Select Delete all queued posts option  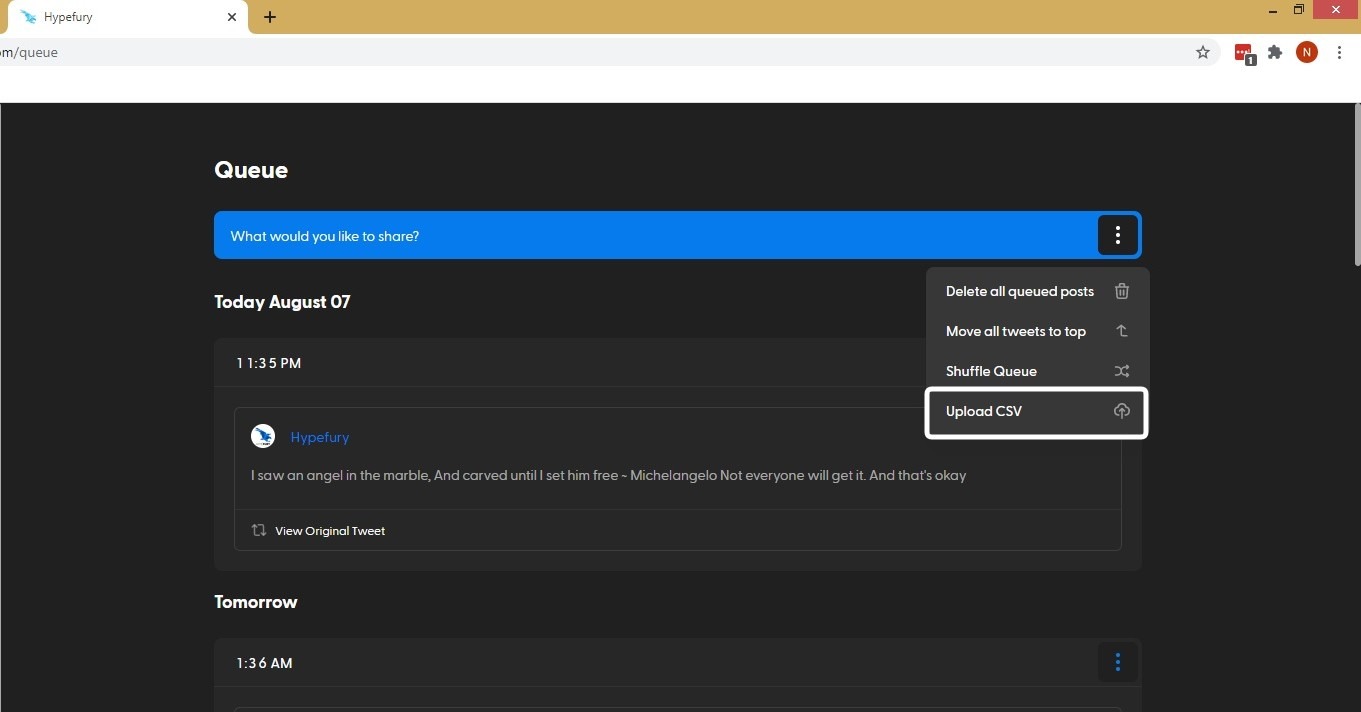(x=1019, y=291)
